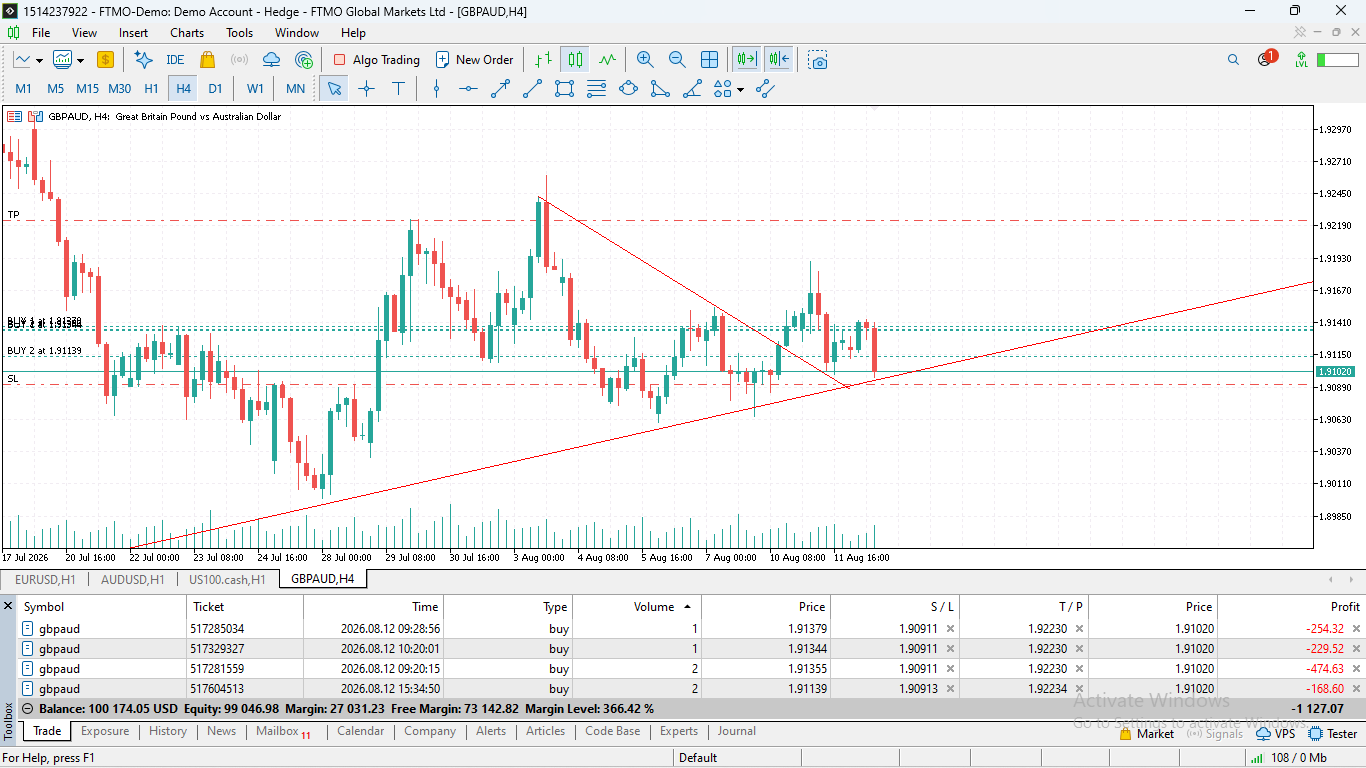Switch to D1 timeframe

(215, 88)
